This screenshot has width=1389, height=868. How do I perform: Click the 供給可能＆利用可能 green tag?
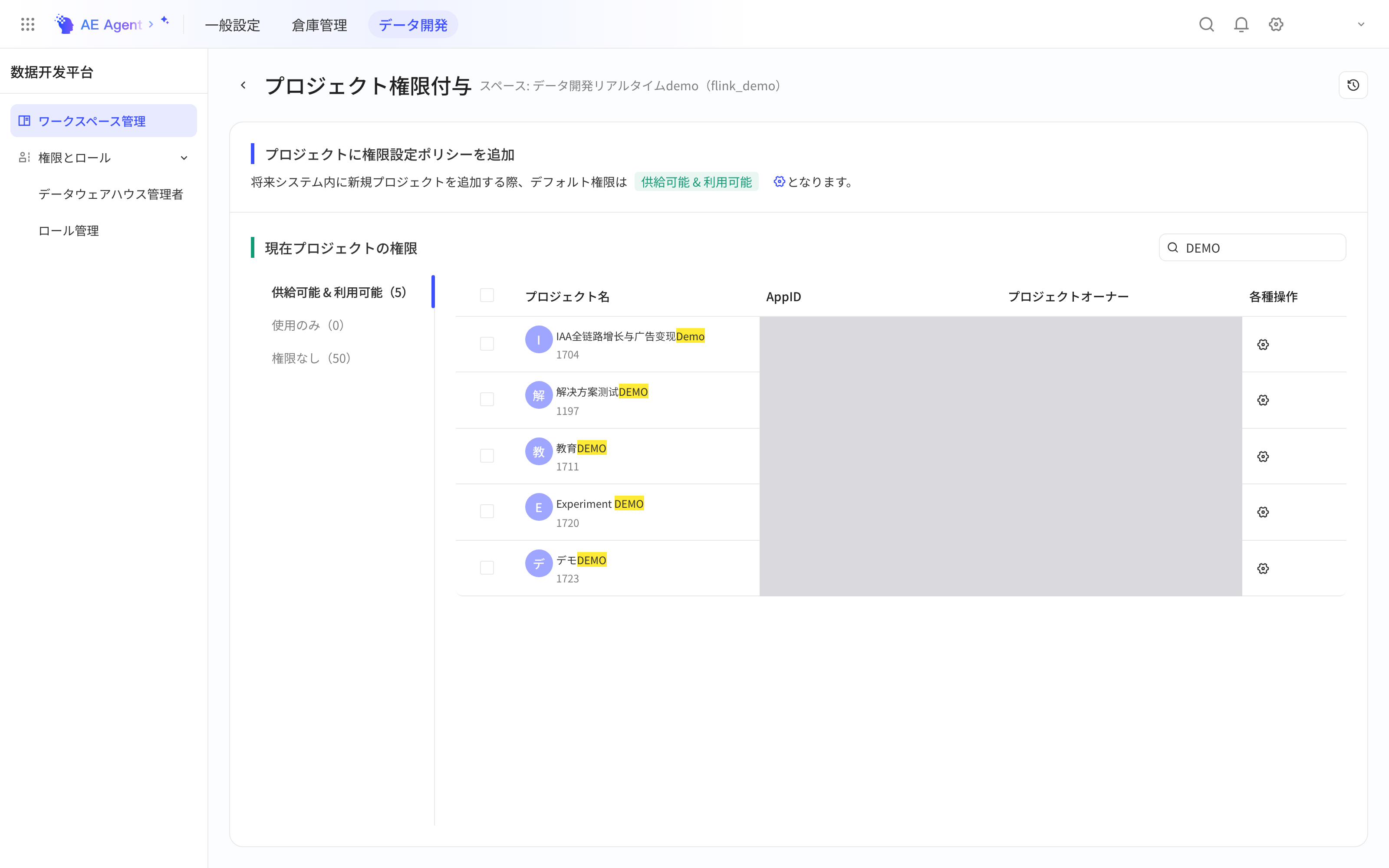(x=696, y=181)
